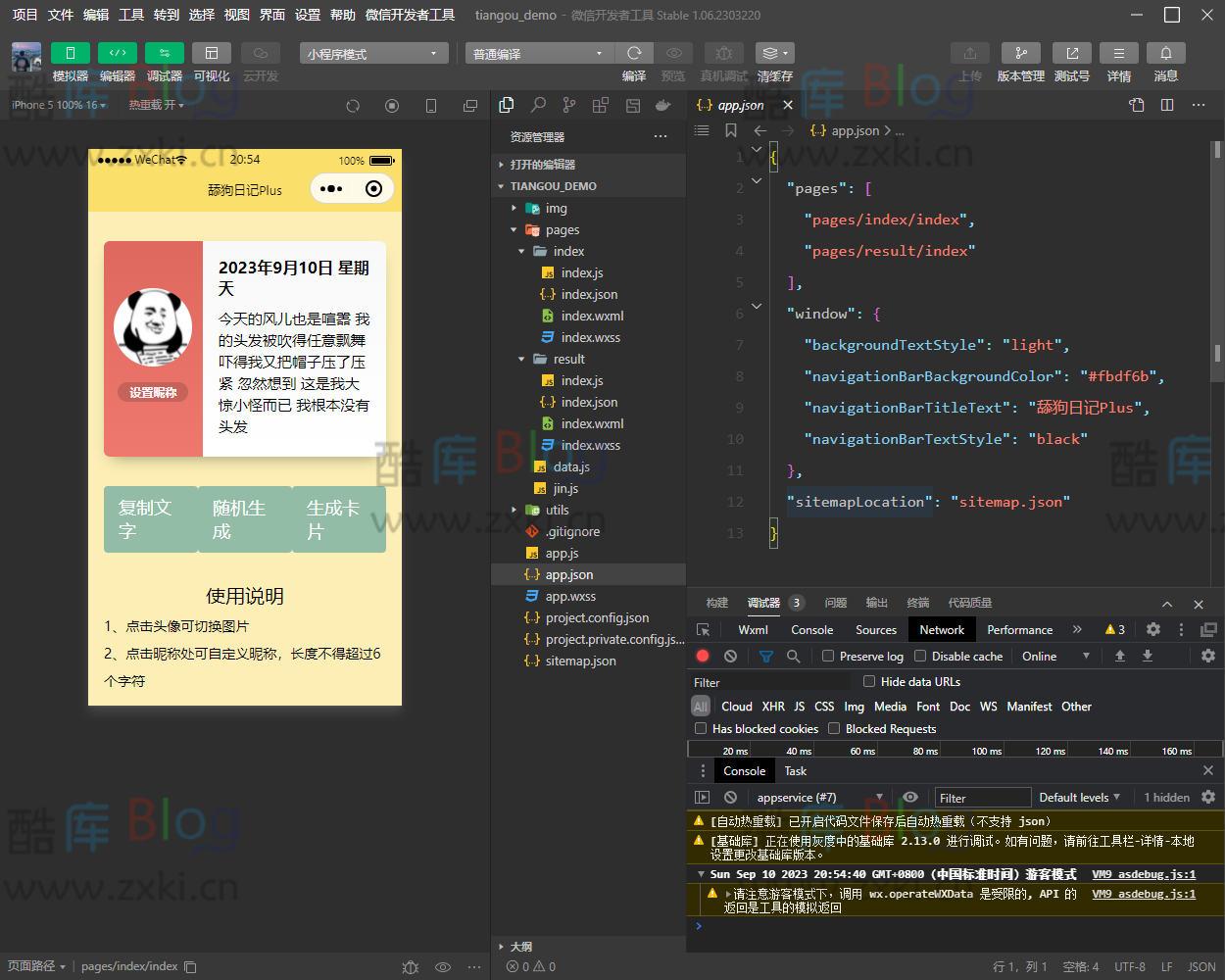Click the 模拟器 simulator toggle icon

pyautogui.click(x=70, y=53)
